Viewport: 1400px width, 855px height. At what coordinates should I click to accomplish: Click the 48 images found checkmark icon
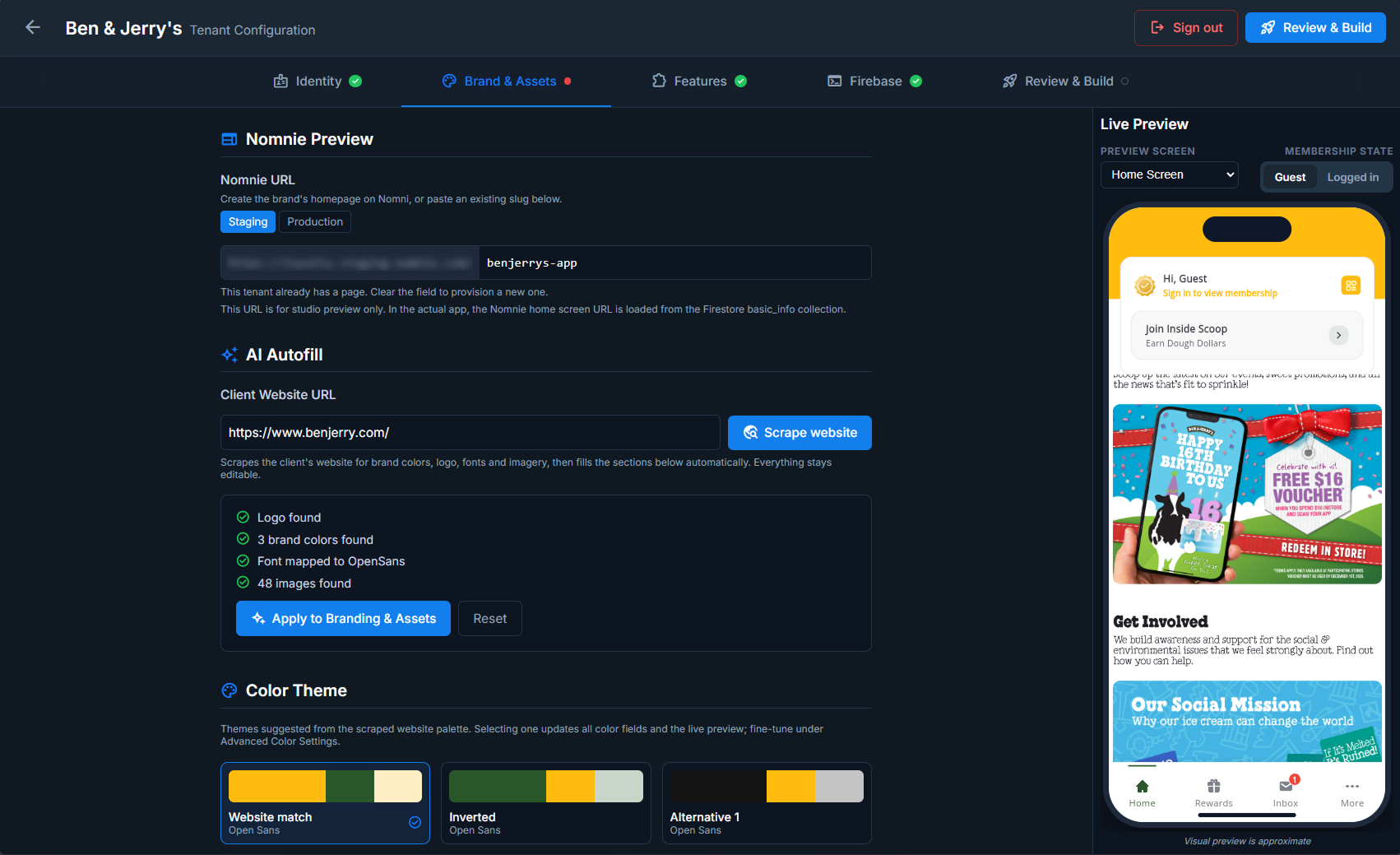click(243, 582)
